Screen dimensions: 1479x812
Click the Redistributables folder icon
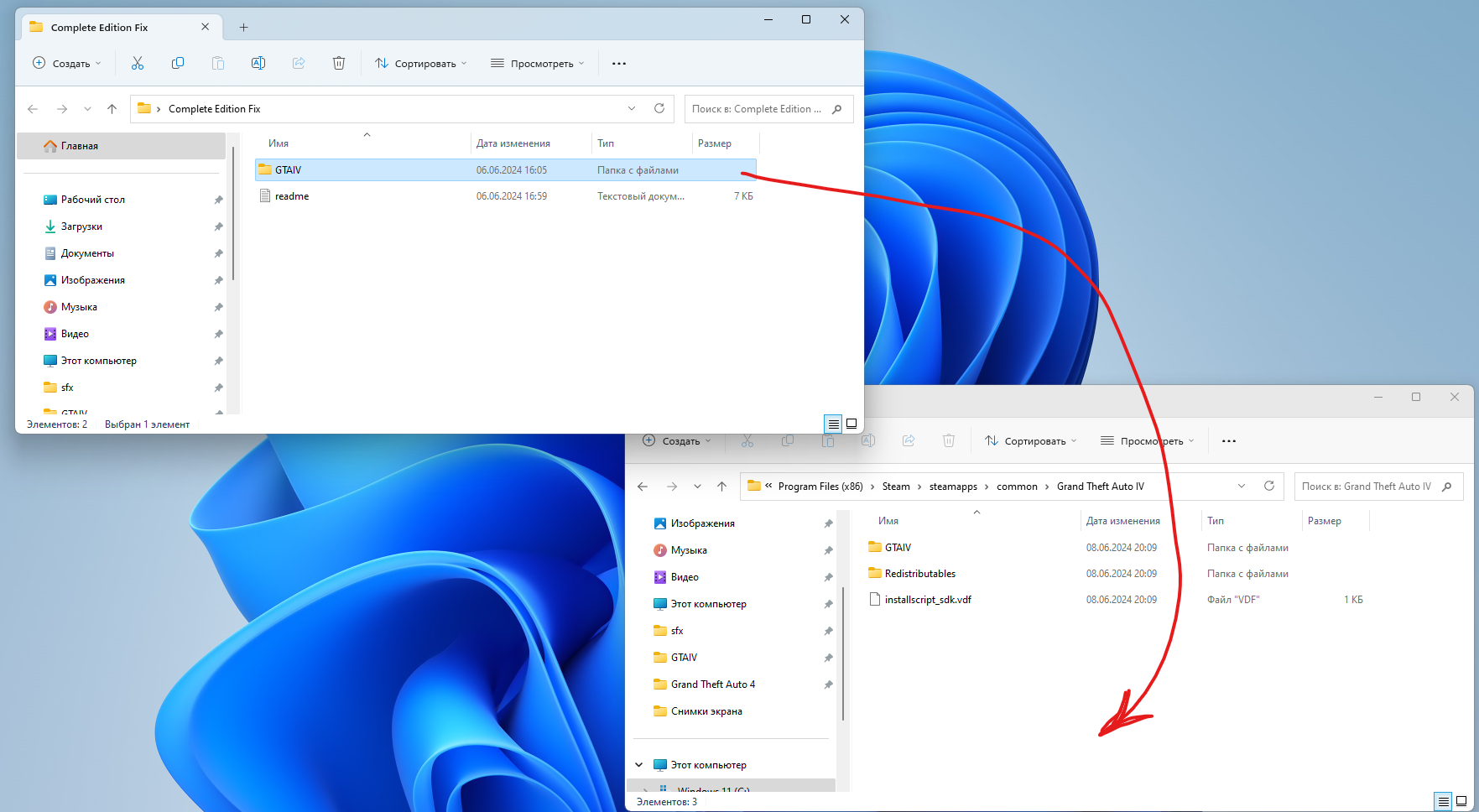point(875,573)
